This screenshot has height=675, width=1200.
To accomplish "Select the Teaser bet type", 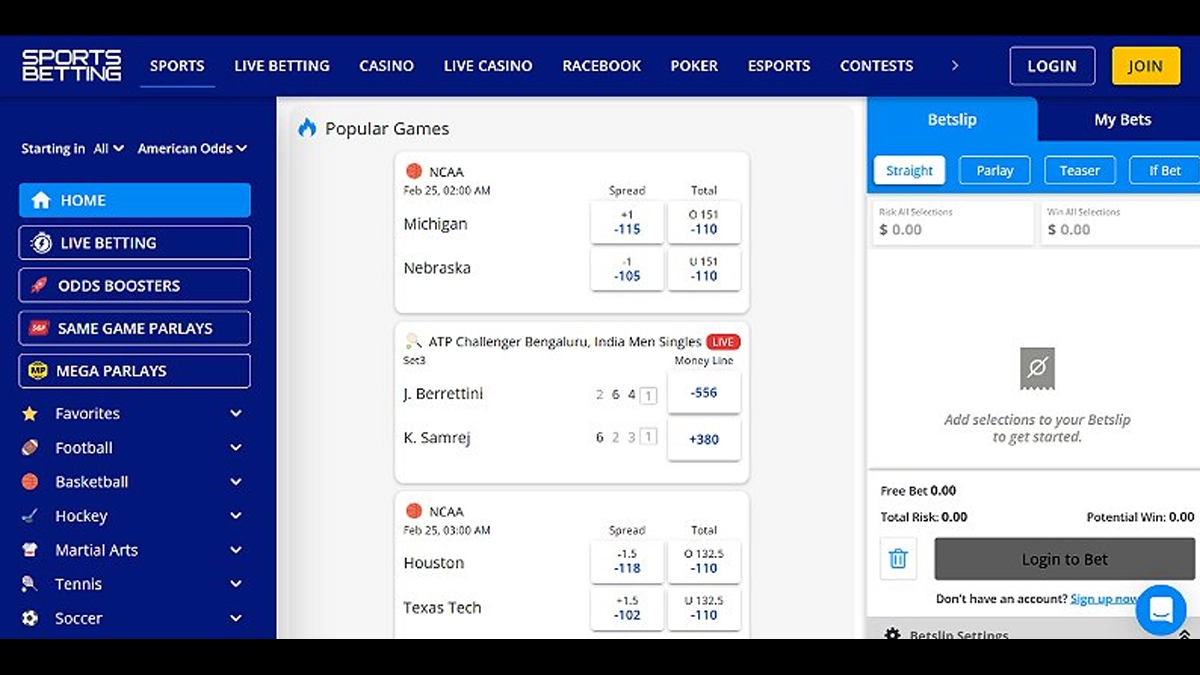I will coord(1079,171).
